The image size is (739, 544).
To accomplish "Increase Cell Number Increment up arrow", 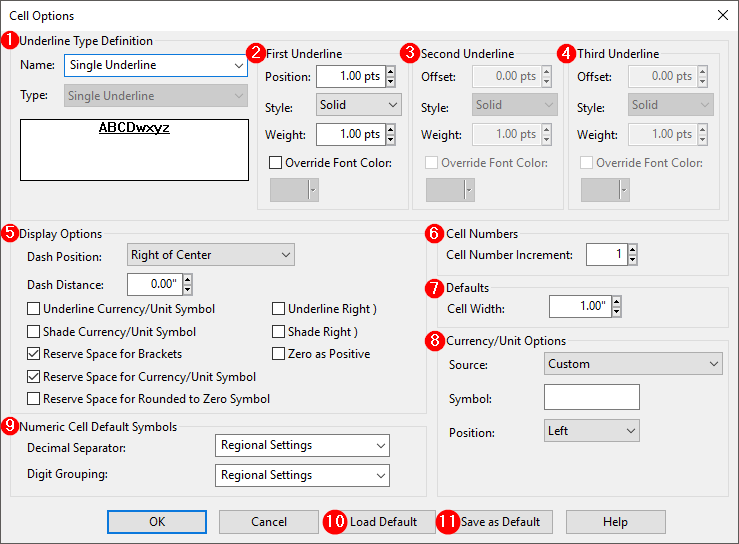I will click(632, 250).
